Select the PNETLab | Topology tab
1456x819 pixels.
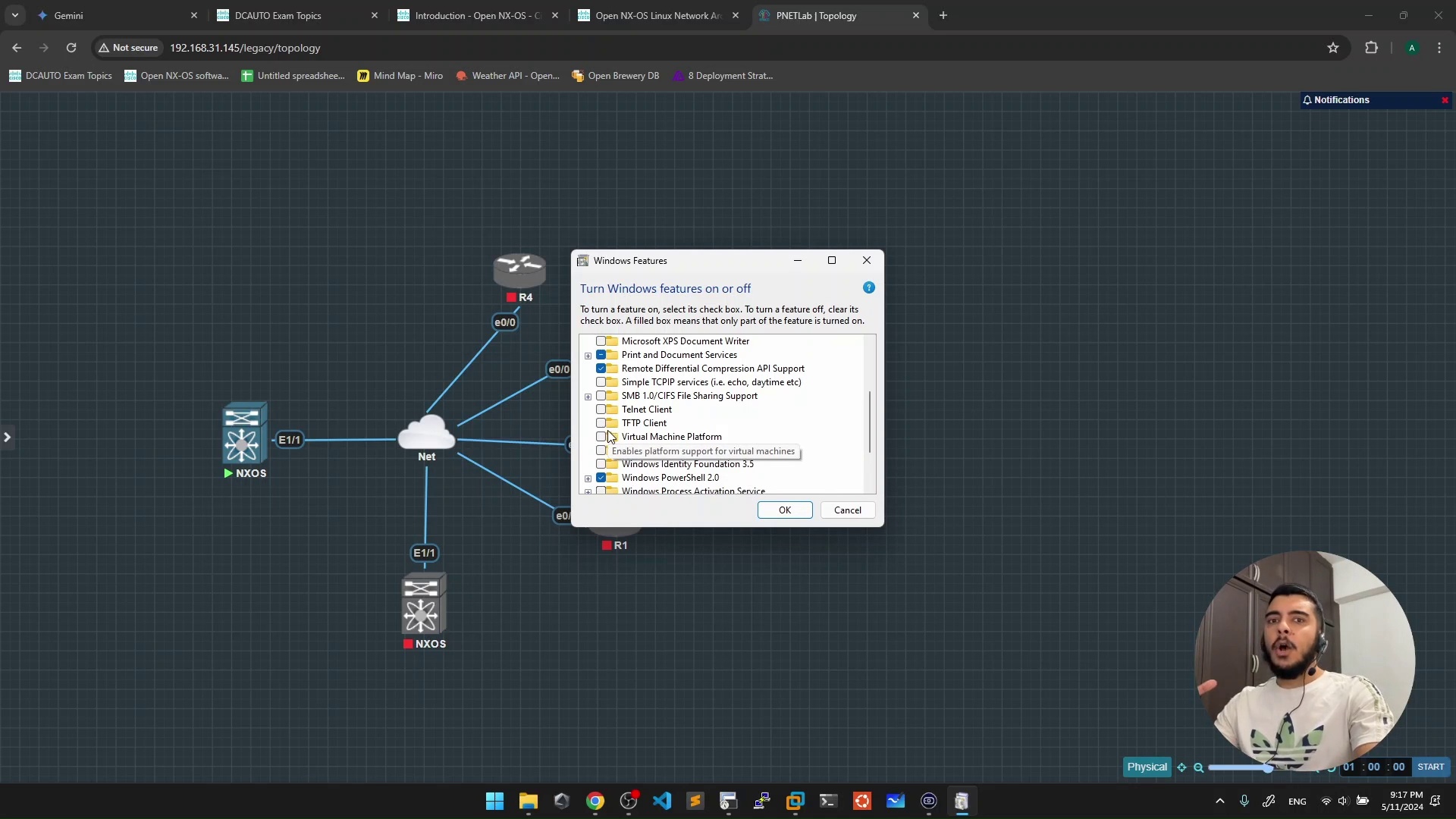pos(839,15)
